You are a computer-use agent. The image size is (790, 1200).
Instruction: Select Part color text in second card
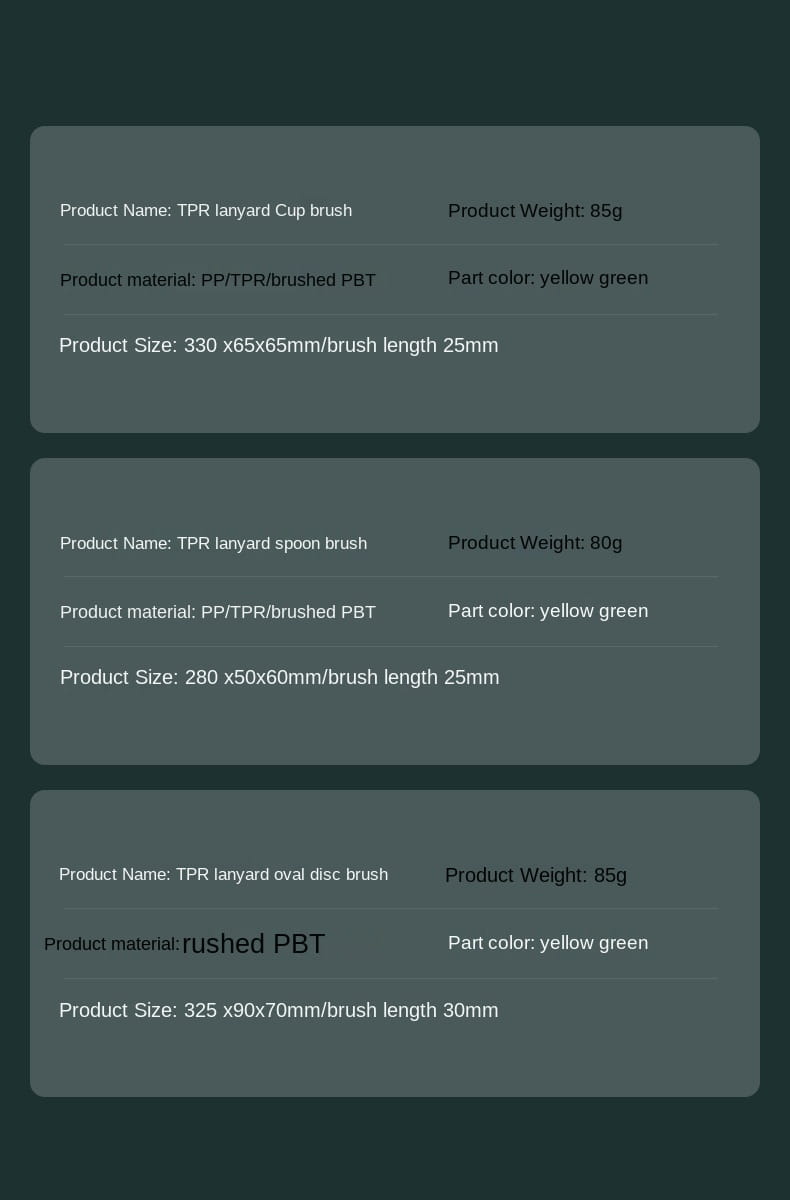click(548, 611)
